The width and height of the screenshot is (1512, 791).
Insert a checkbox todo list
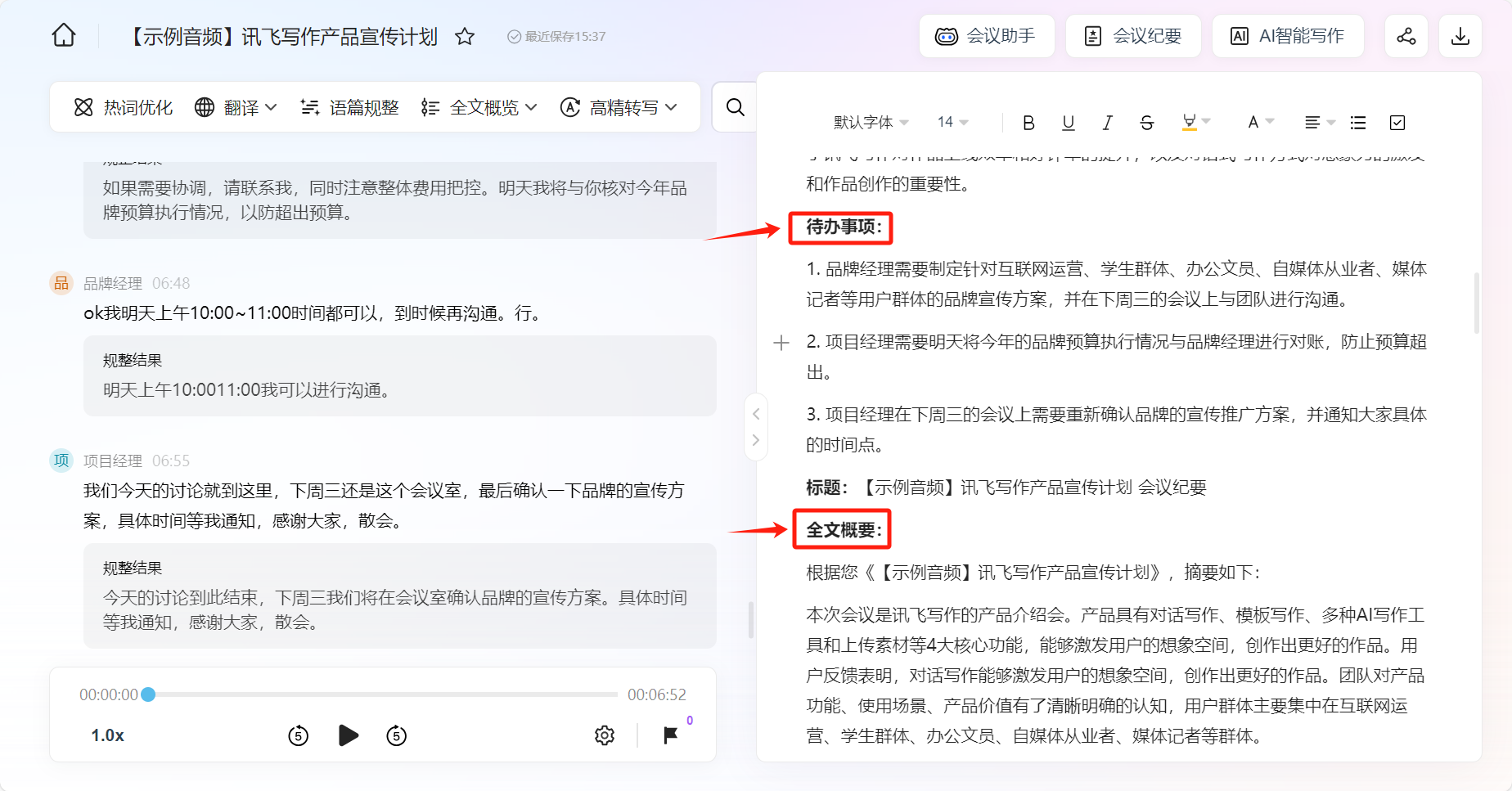click(1397, 123)
